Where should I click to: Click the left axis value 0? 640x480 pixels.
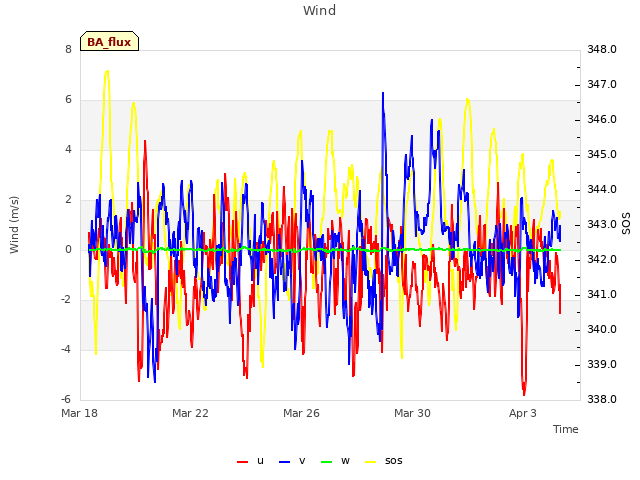(x=68, y=250)
